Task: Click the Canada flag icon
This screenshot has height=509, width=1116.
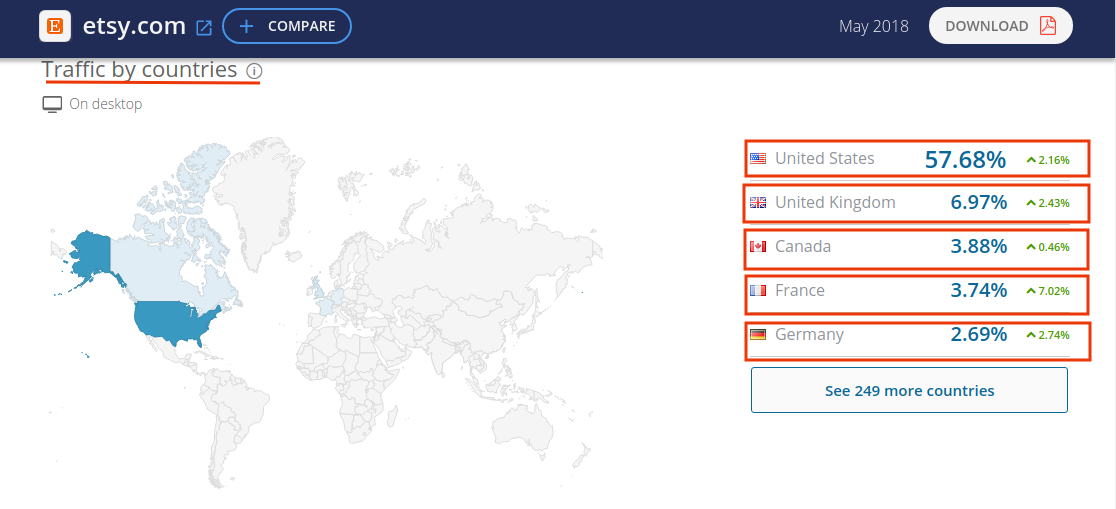Action: pos(758,247)
